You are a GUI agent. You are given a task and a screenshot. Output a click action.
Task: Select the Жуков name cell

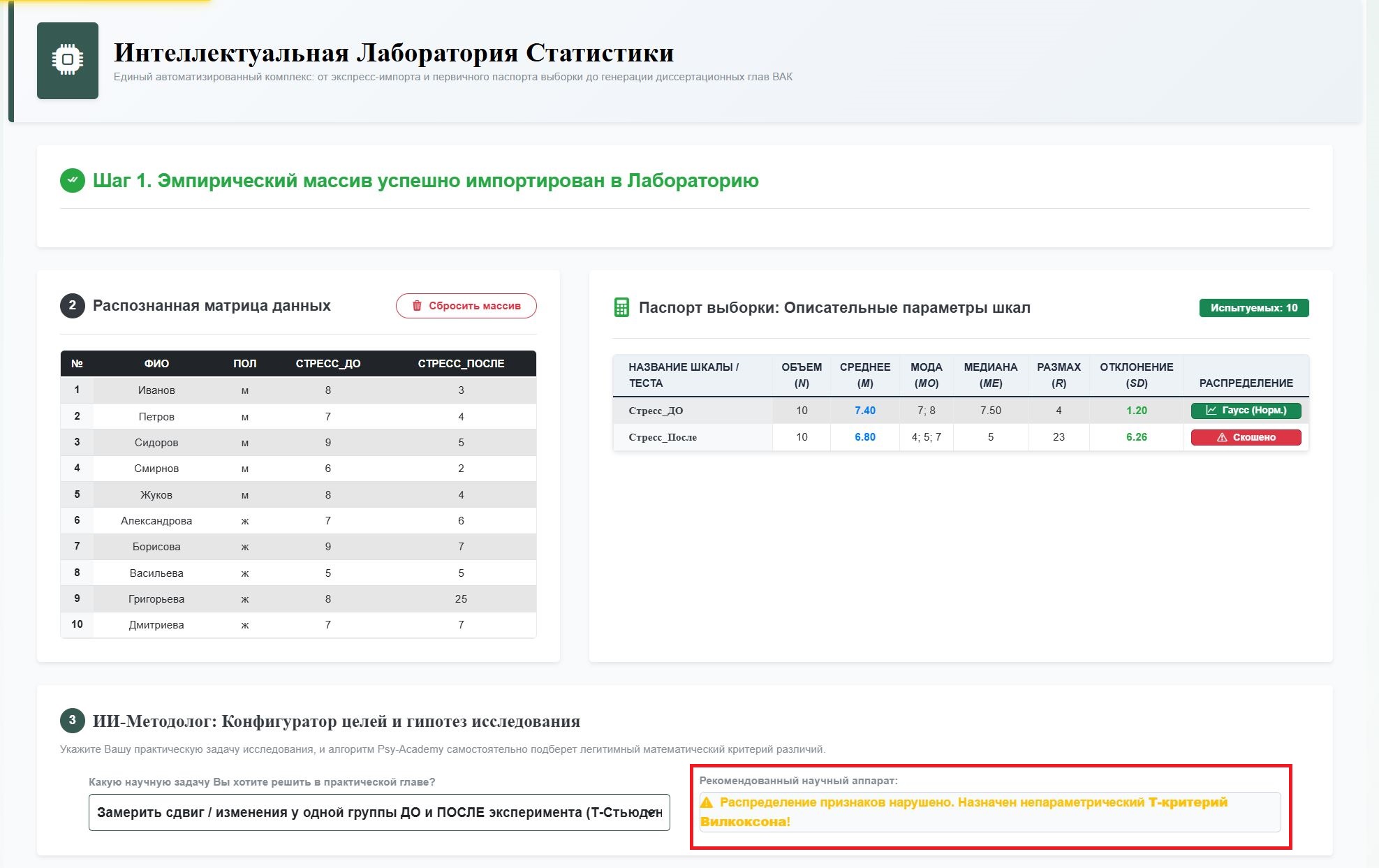click(x=156, y=495)
